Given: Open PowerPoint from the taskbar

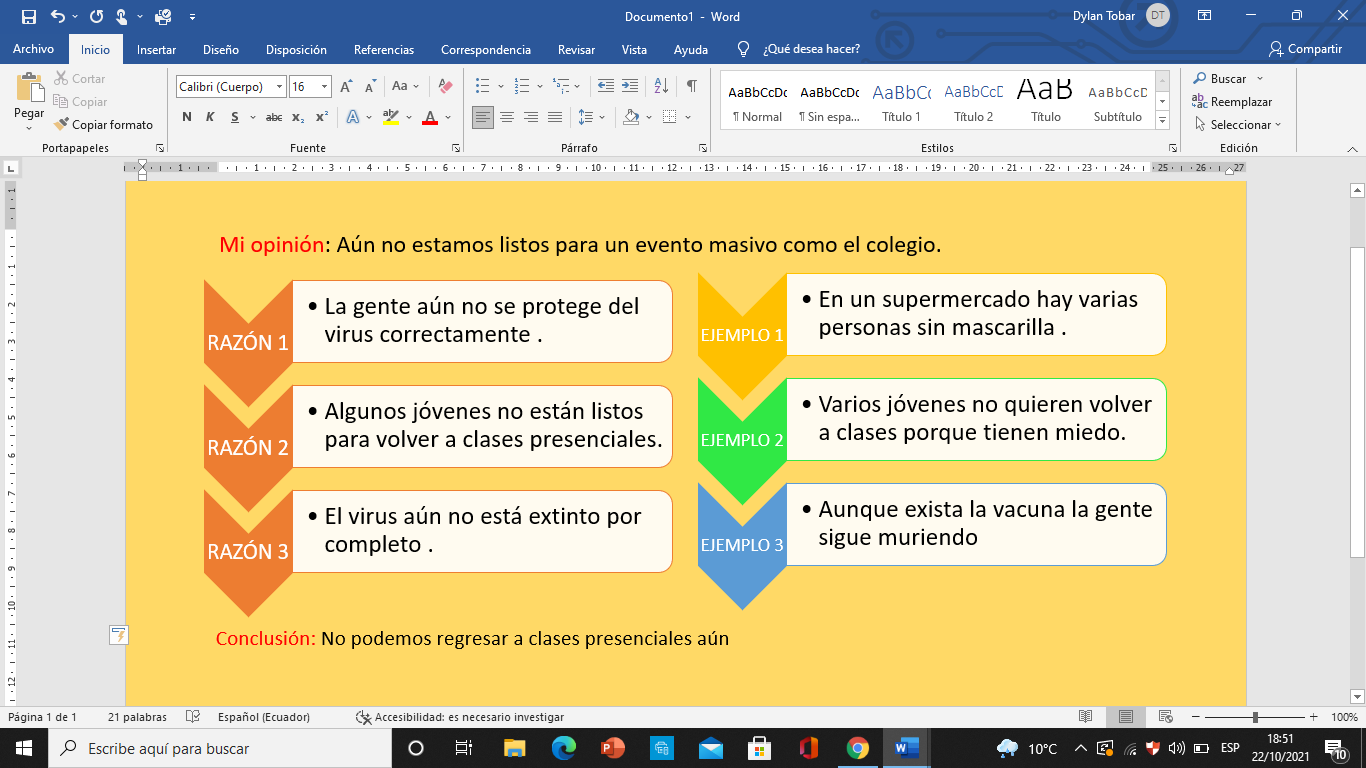Looking at the screenshot, I should (x=613, y=748).
